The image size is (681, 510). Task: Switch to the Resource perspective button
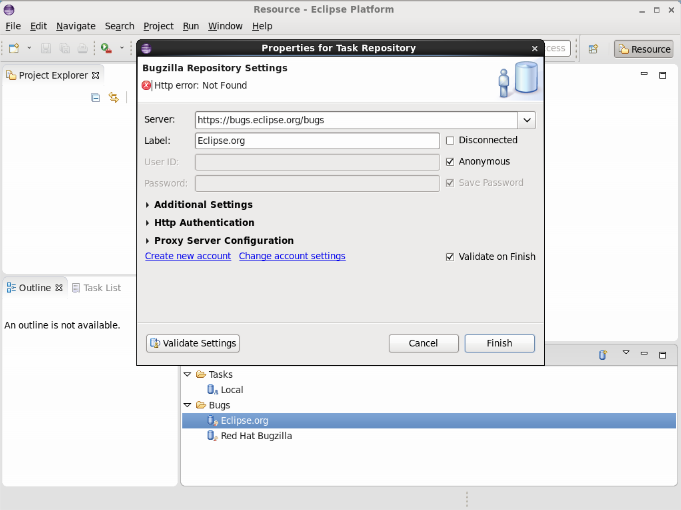[x=644, y=49]
